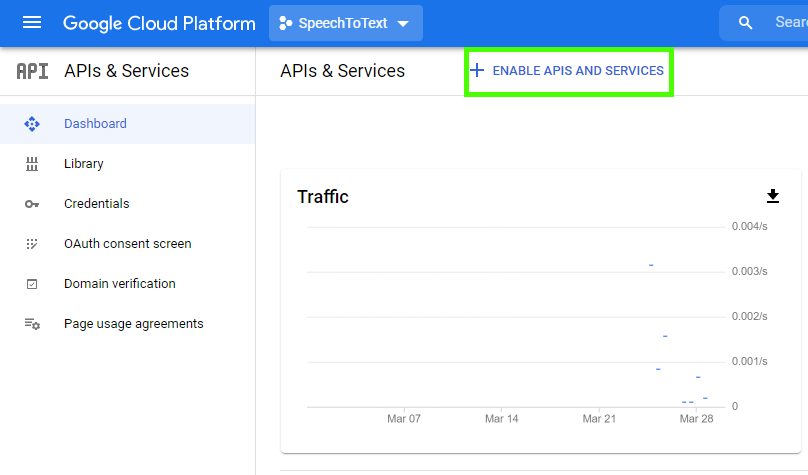This screenshot has height=475, width=808.
Task: Click the project icon beside SpeechToText
Action: click(285, 23)
